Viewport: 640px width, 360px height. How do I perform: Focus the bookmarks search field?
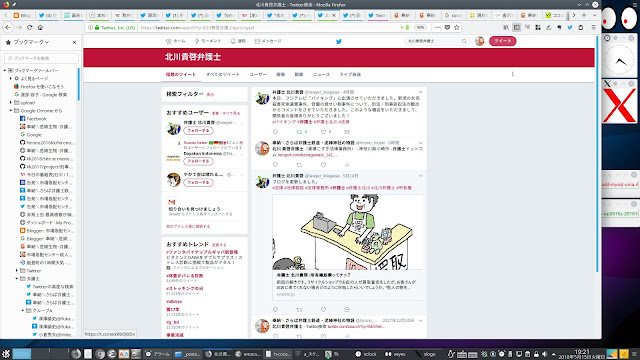pyautogui.click(x=41, y=58)
